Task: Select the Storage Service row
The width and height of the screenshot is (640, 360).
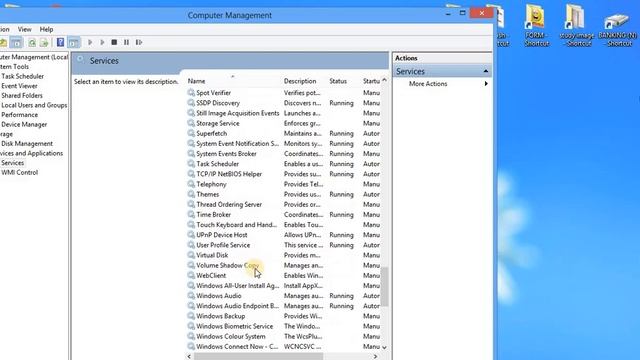Action: (x=284, y=123)
